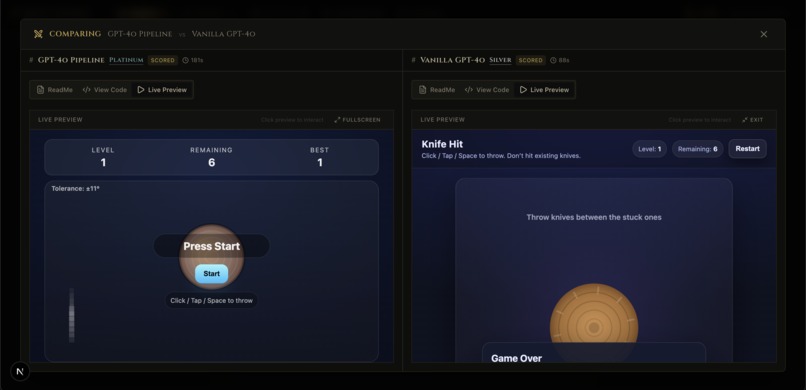Click the hash icon beside Vanilla GPT-4o title
Screen dimensions: 806x390
pyautogui.click(x=413, y=60)
